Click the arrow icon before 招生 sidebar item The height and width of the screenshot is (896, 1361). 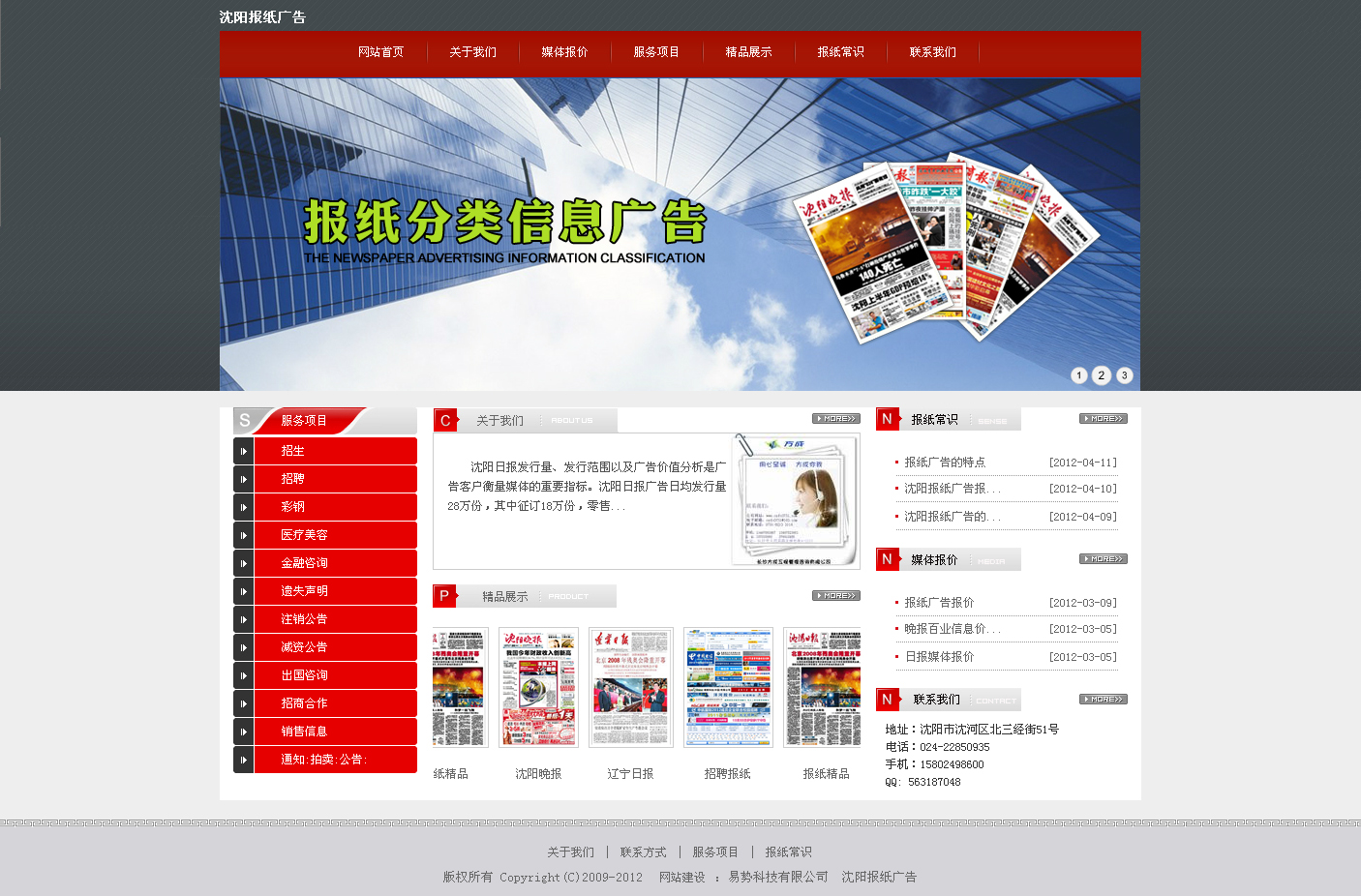[x=243, y=450]
